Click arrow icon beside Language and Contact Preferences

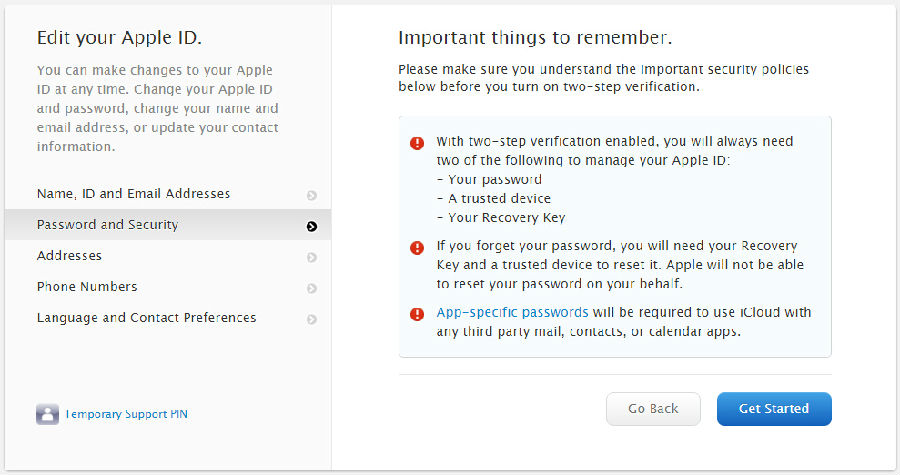[x=312, y=320]
